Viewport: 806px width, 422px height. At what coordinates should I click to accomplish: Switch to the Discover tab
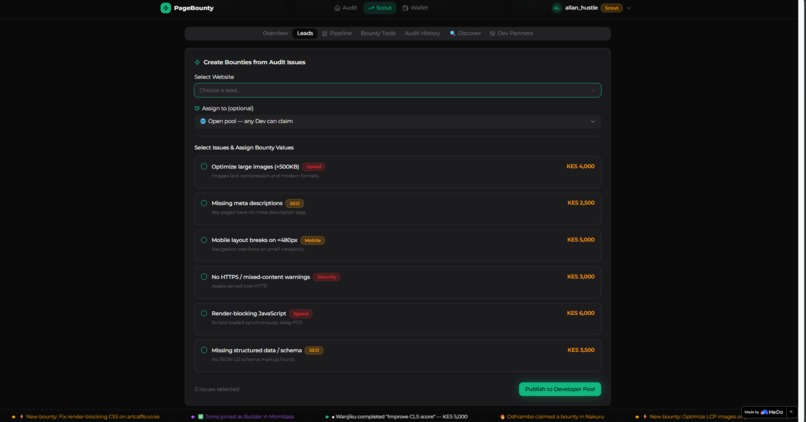pyautogui.click(x=465, y=33)
